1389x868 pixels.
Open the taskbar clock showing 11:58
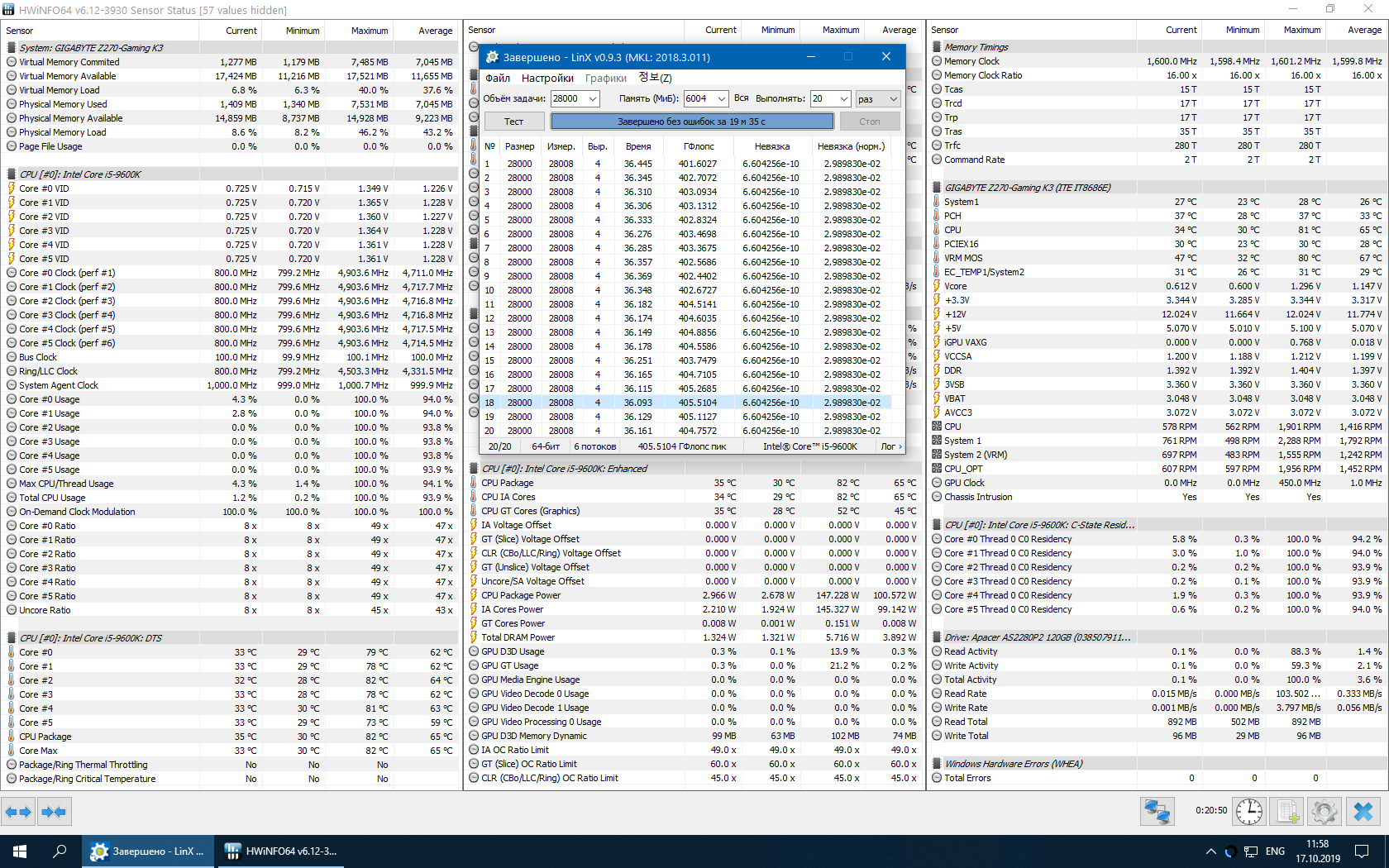(x=1318, y=851)
